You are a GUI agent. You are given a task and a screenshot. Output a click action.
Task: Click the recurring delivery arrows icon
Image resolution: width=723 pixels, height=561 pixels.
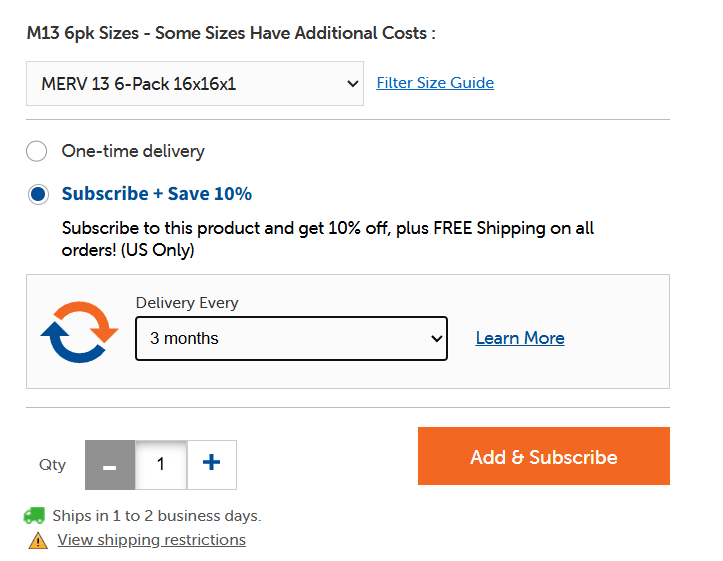tap(79, 332)
